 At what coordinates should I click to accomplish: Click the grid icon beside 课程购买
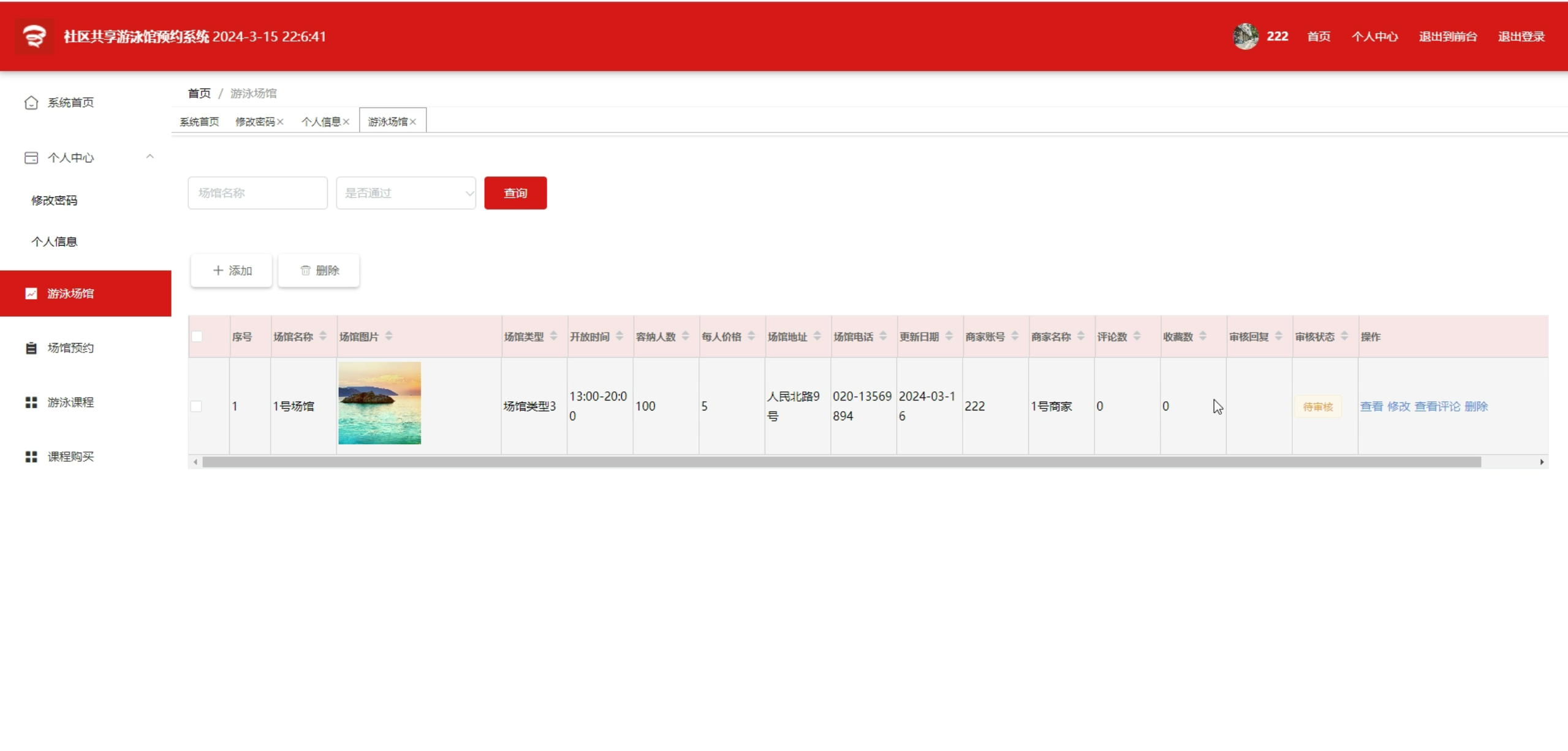coord(31,457)
